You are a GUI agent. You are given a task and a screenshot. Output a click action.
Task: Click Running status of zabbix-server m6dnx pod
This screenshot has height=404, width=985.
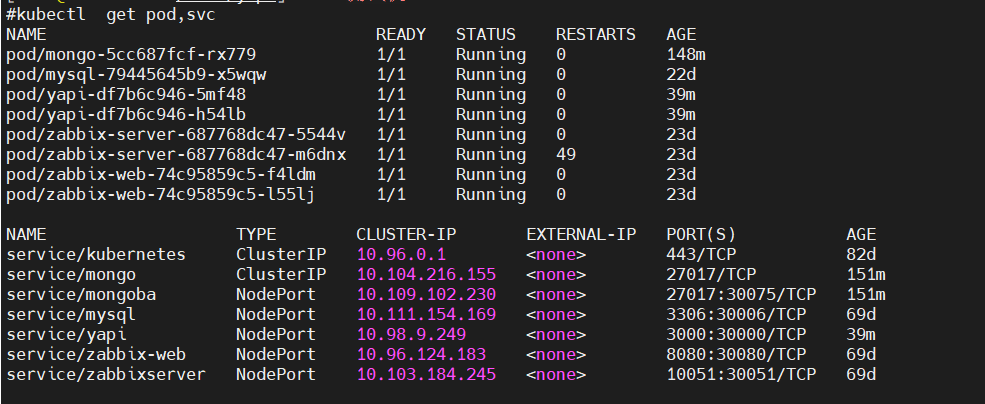click(x=491, y=155)
